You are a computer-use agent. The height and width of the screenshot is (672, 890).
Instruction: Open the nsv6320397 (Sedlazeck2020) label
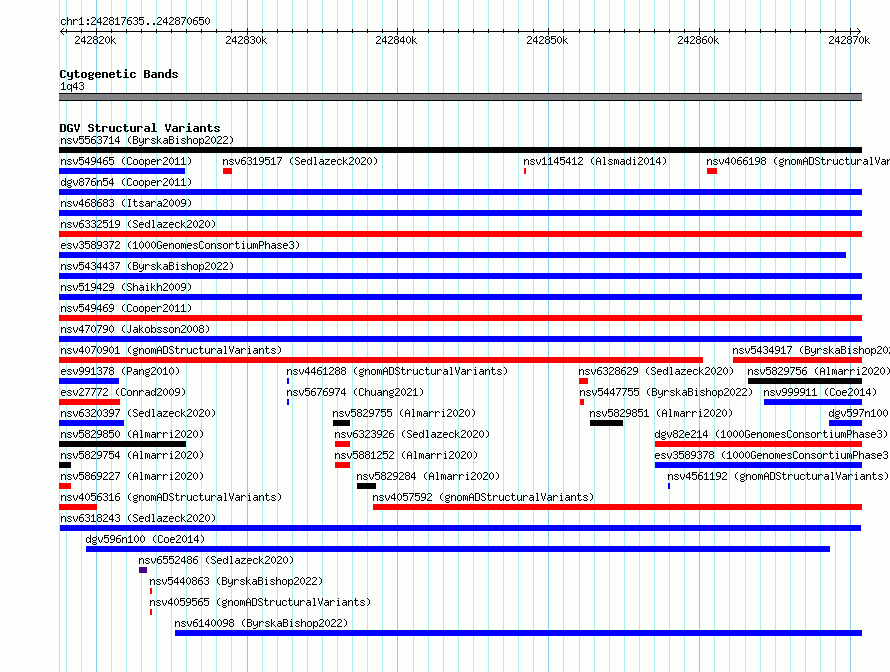pyautogui.click(x=138, y=413)
